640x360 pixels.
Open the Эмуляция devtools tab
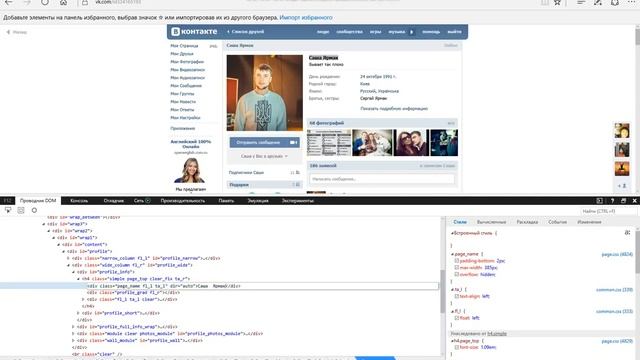[258, 200]
